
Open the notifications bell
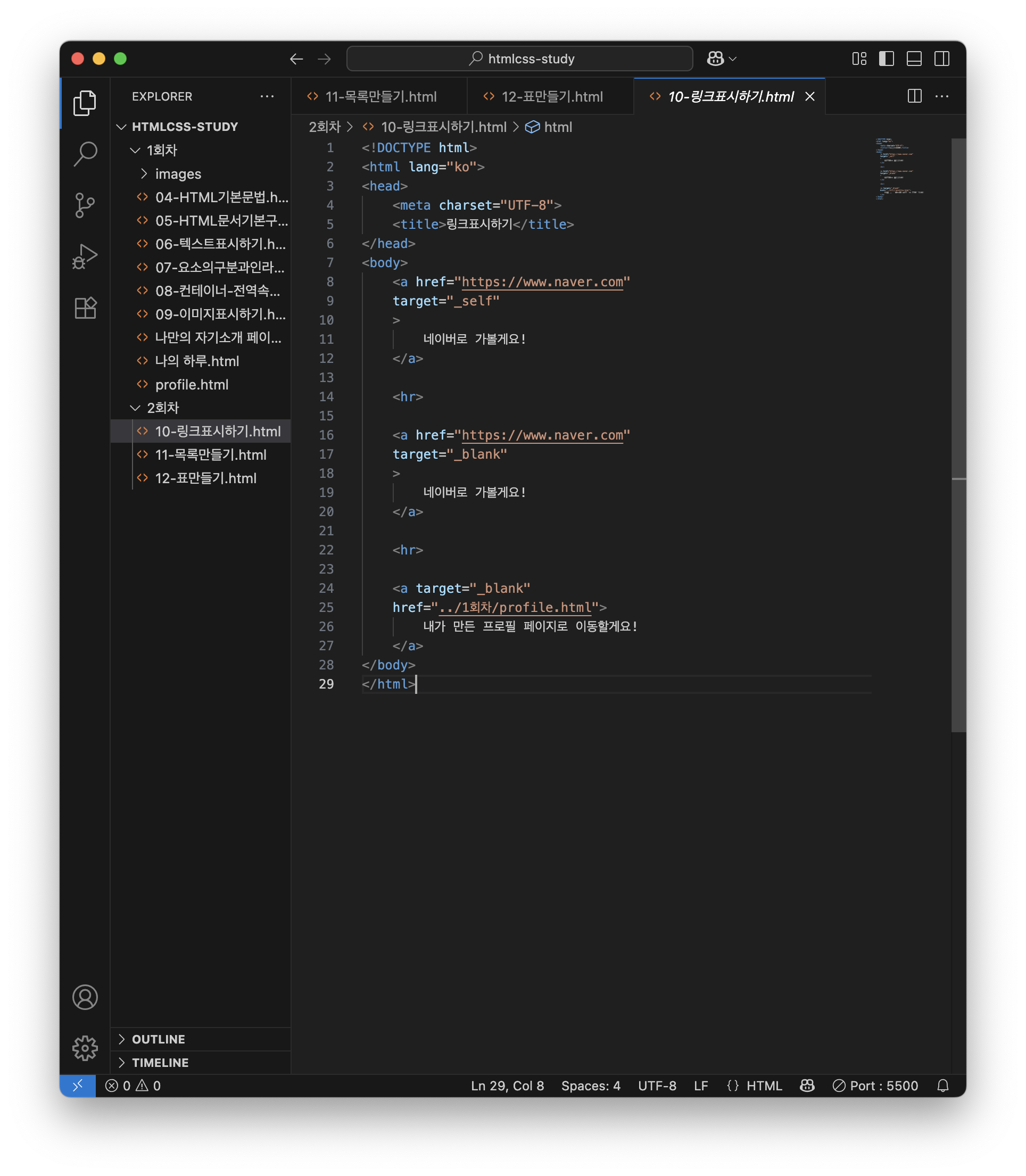942,1086
